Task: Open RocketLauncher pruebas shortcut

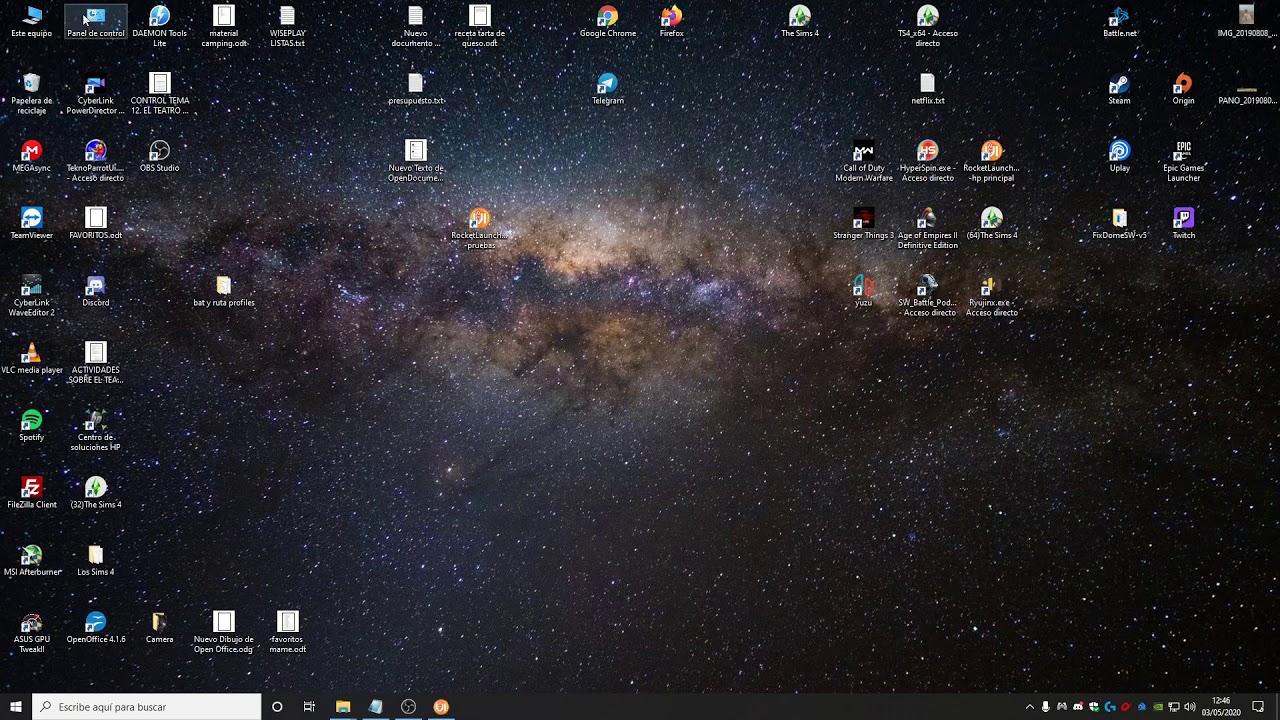Action: (x=480, y=228)
